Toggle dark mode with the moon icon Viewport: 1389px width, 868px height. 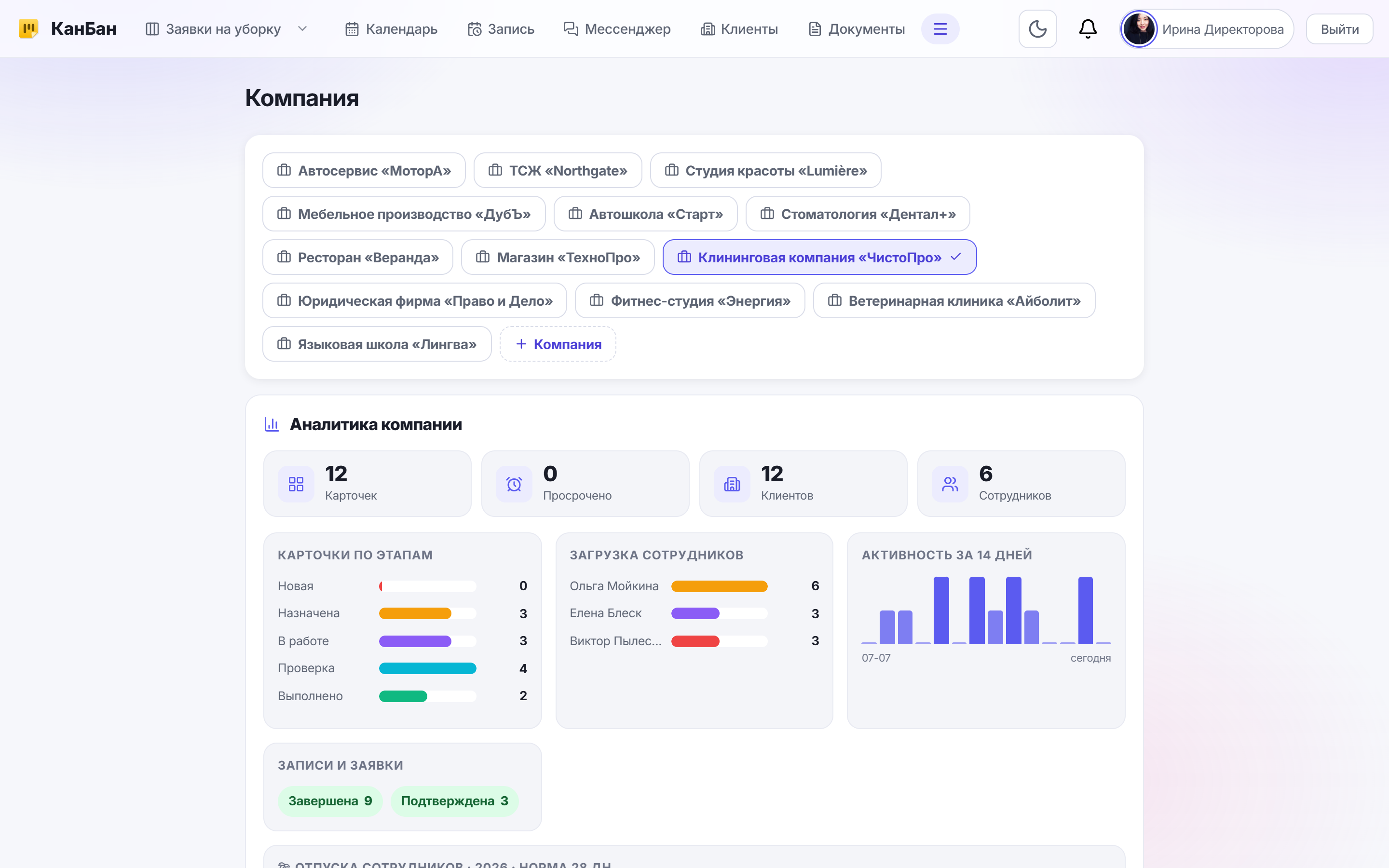[x=1037, y=29]
